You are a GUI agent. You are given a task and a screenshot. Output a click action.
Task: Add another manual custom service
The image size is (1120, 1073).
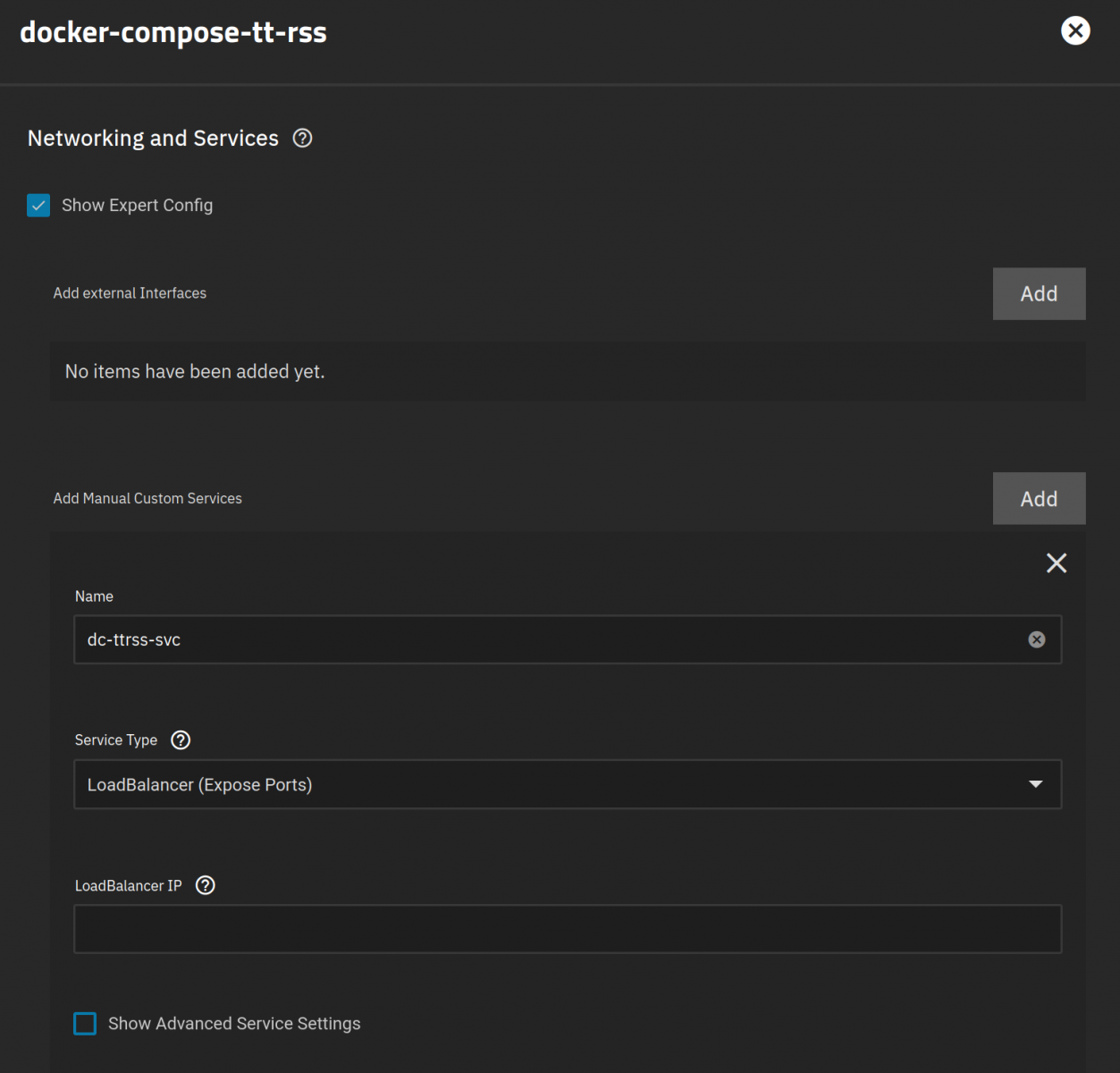[1038, 499]
